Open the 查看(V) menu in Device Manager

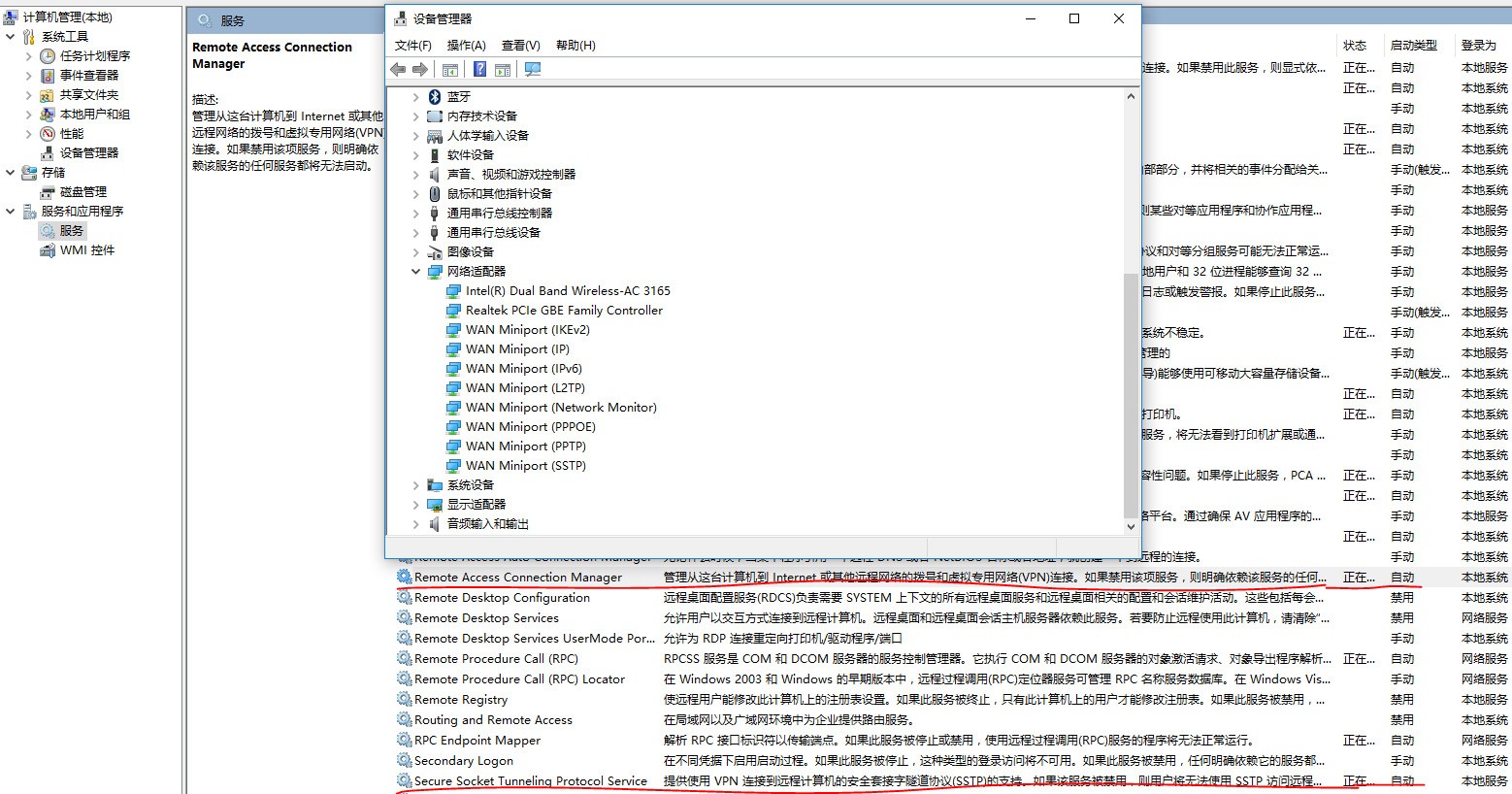coord(520,45)
